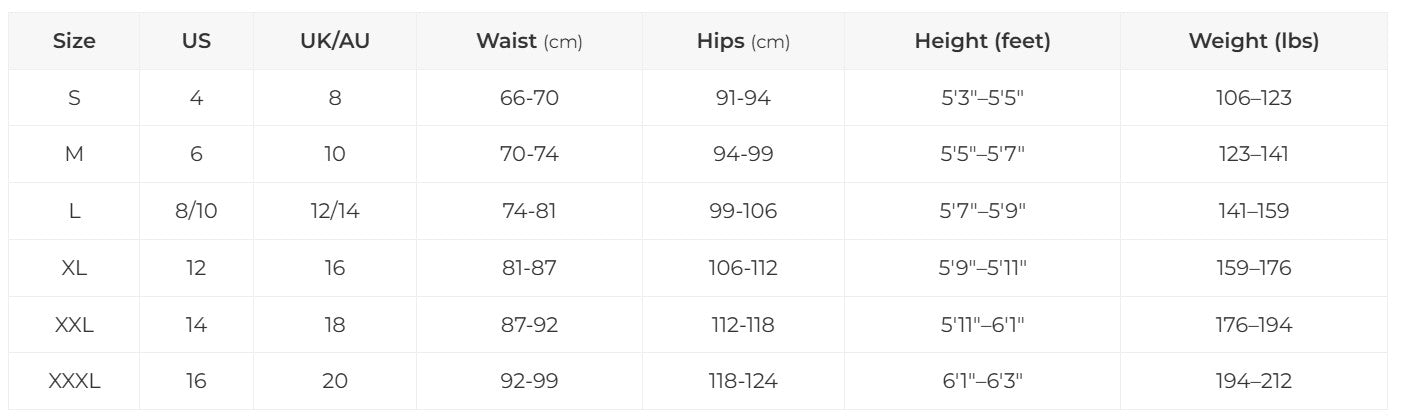Select the 8/10 US size cell
This screenshot has width=1410, height=420.
point(196,211)
